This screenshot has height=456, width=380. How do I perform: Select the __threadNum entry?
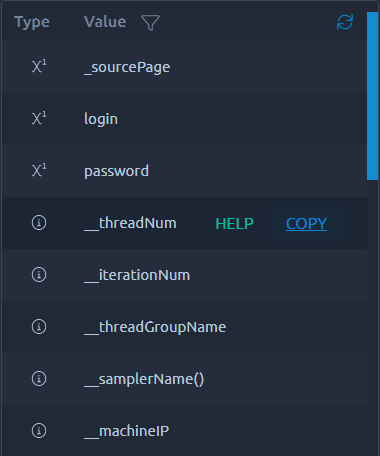[x=184, y=223]
